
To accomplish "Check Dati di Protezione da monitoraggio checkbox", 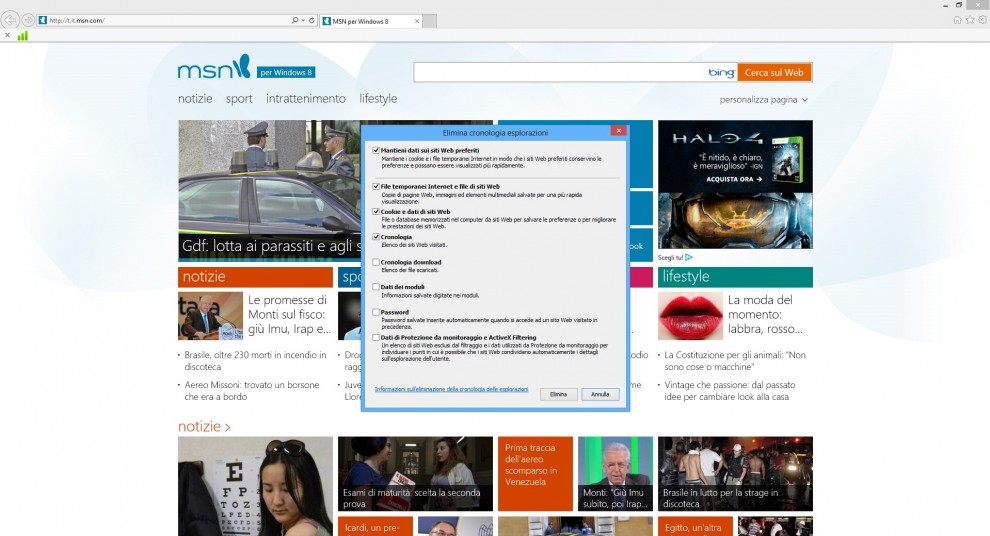I will click(x=376, y=338).
